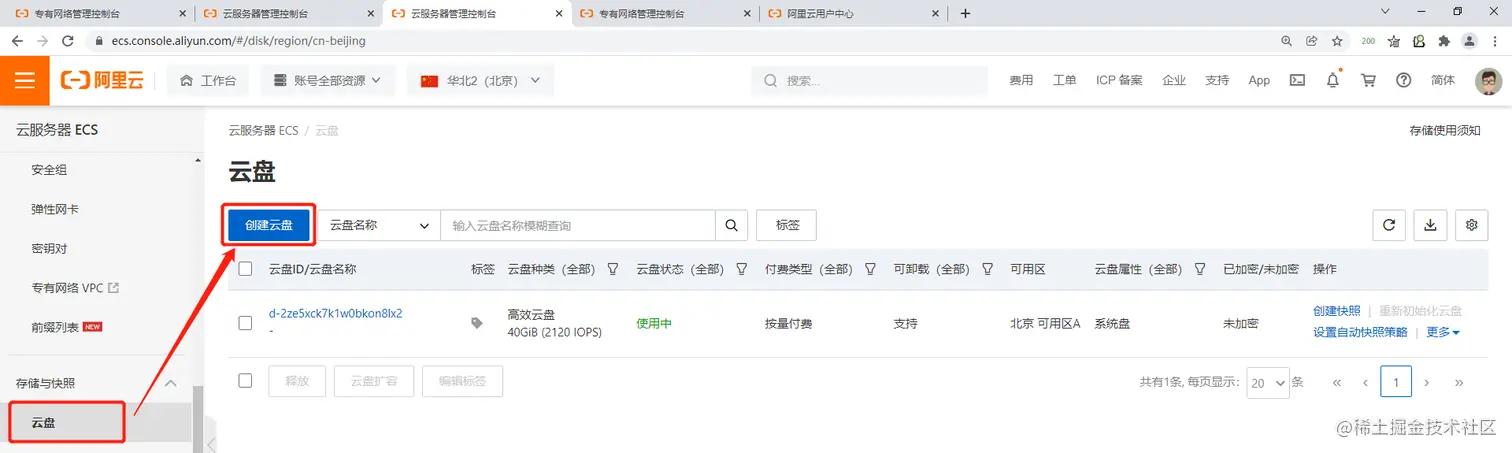Filter by 云盘属性 funnel icon
The height and width of the screenshot is (453, 1512).
(x=1202, y=270)
